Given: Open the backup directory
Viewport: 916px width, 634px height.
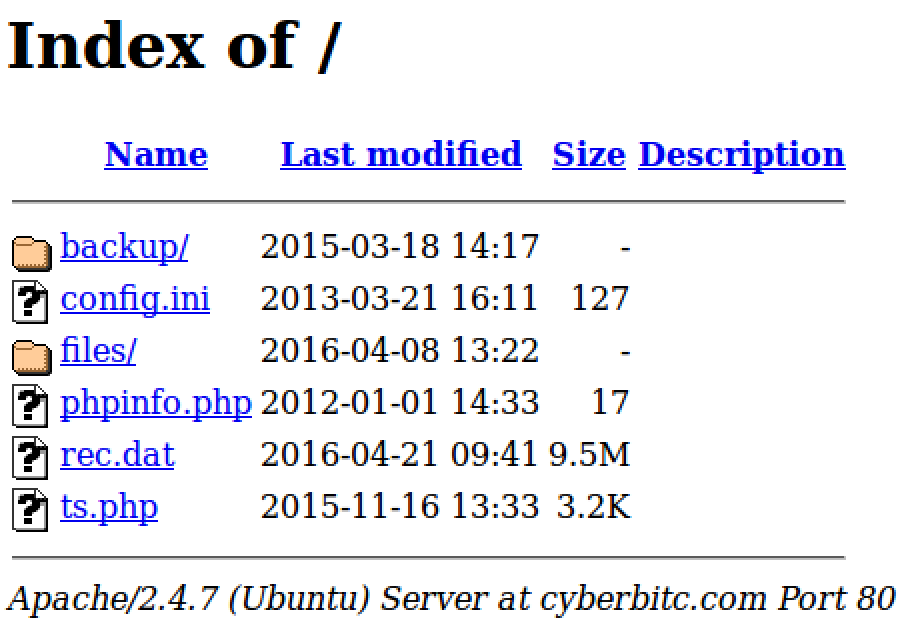Looking at the screenshot, I should tap(123, 248).
